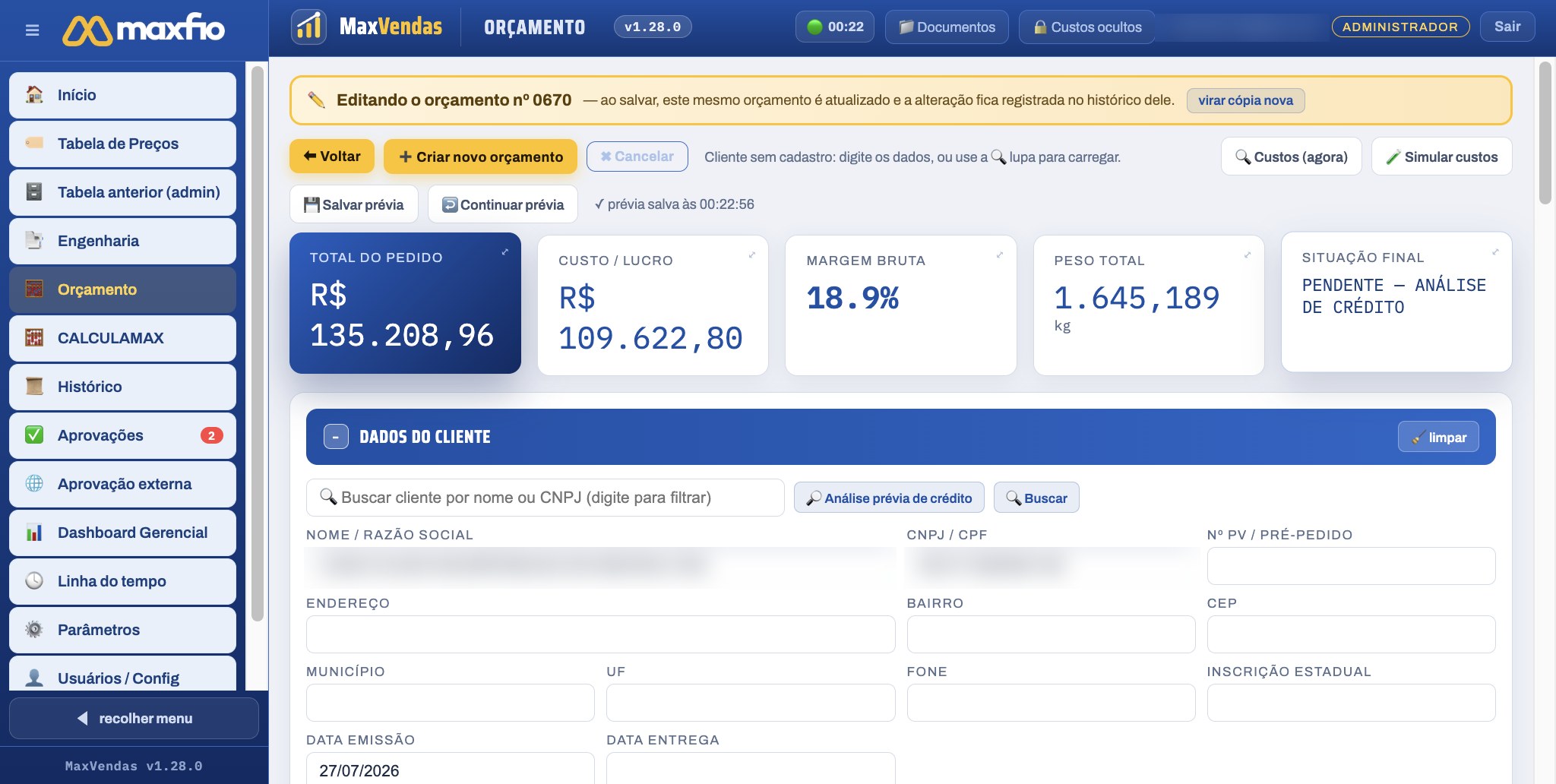Open the Histórico sidebar item
The image size is (1556, 784).
click(122, 387)
